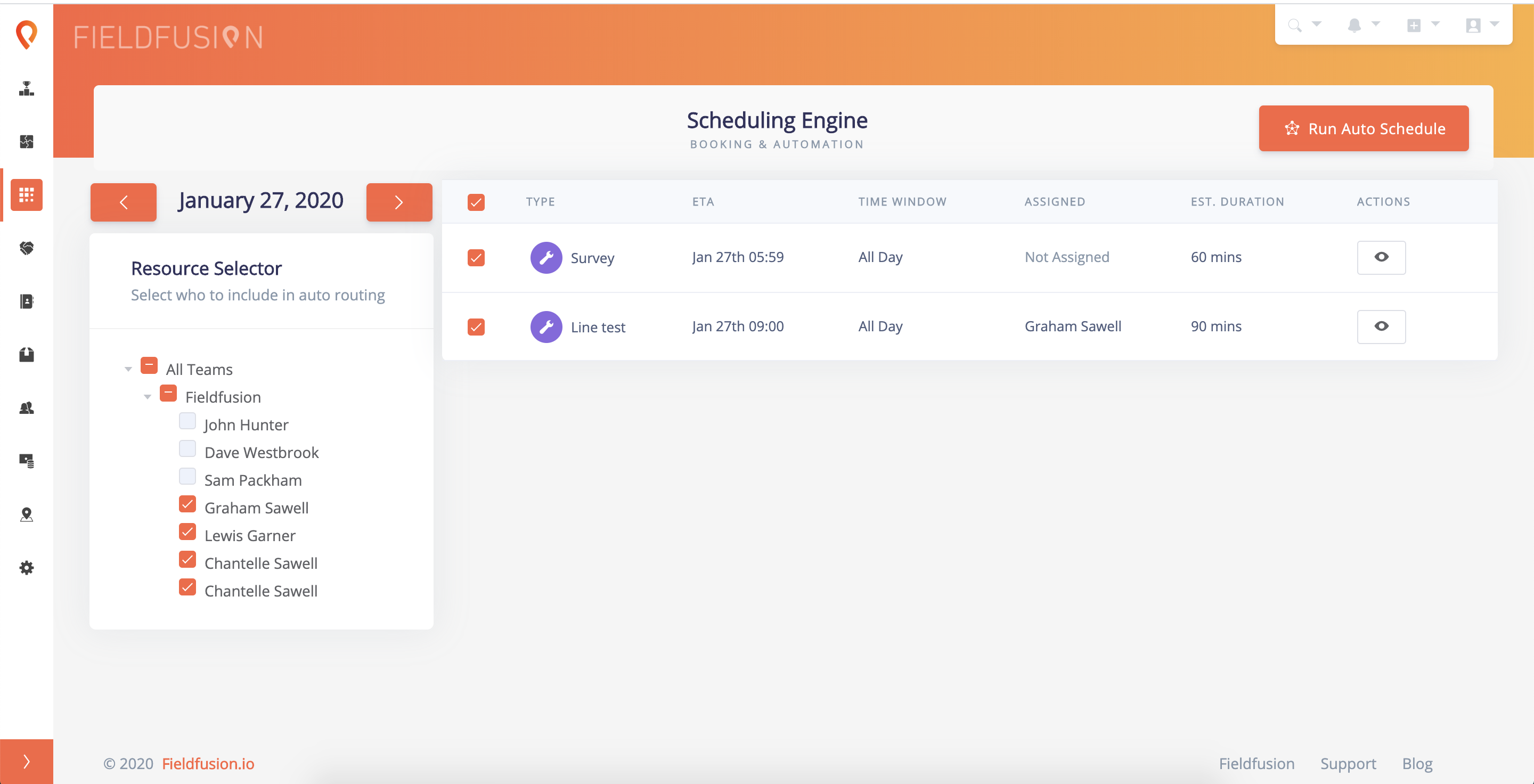Open the users group sidebar icon
Screen dimensions: 1534x784
[x=26, y=408]
